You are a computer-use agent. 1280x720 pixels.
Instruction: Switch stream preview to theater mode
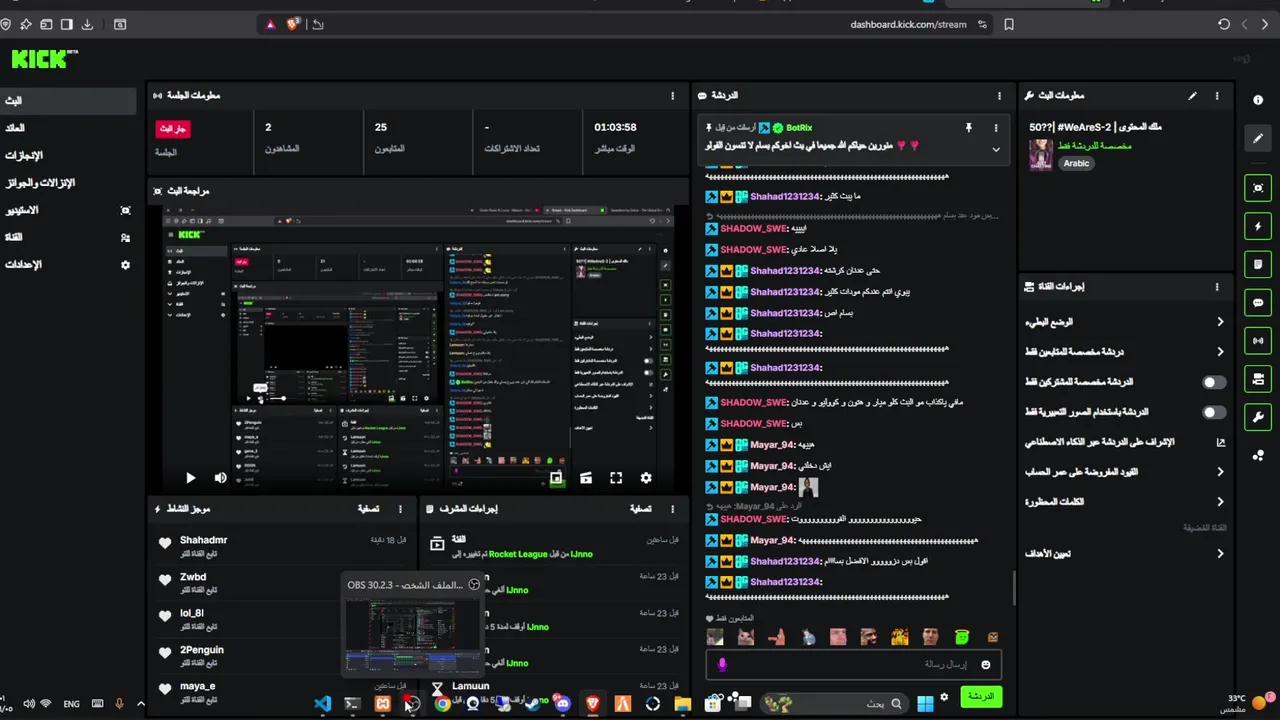click(586, 479)
